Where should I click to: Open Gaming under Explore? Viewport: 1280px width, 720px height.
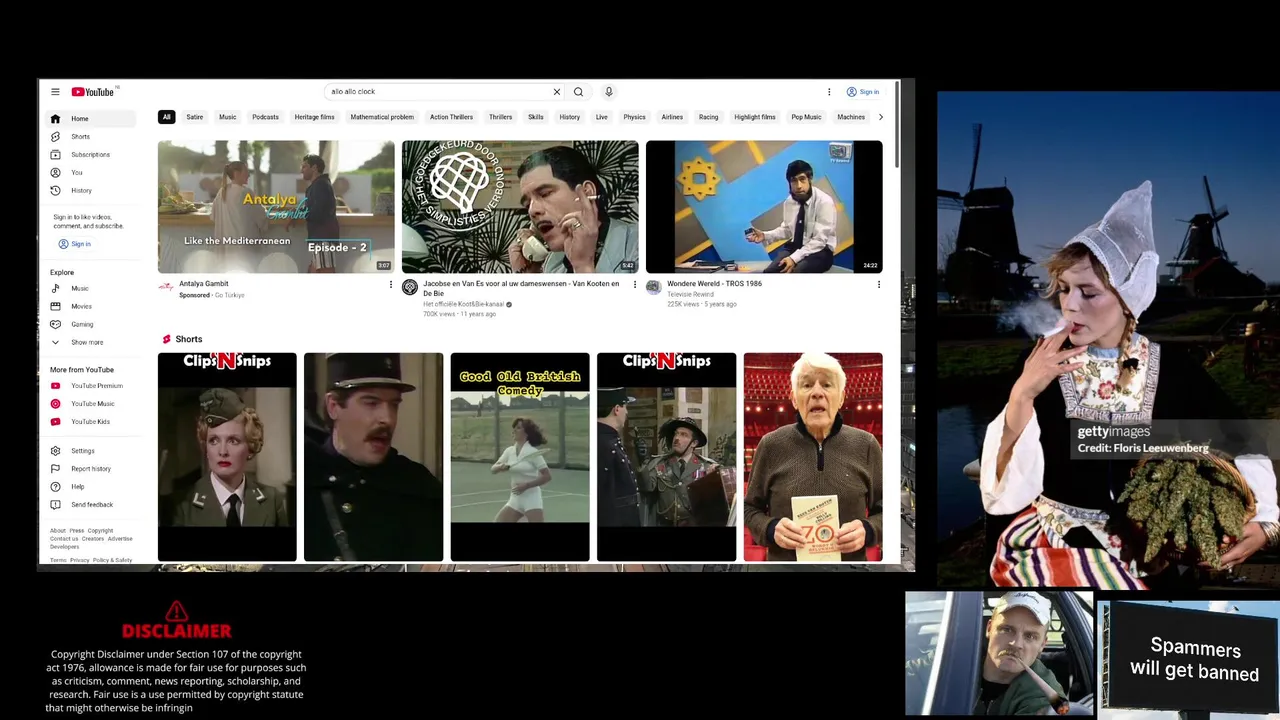pos(92,325)
